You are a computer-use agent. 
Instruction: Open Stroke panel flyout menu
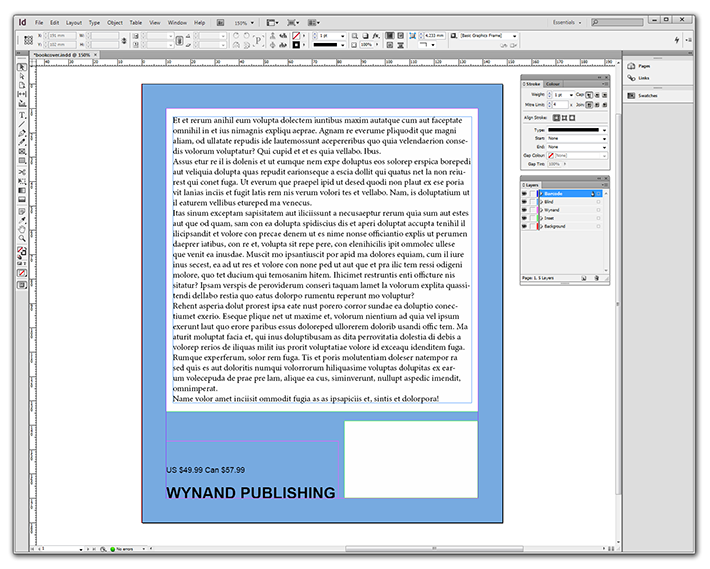[604, 84]
